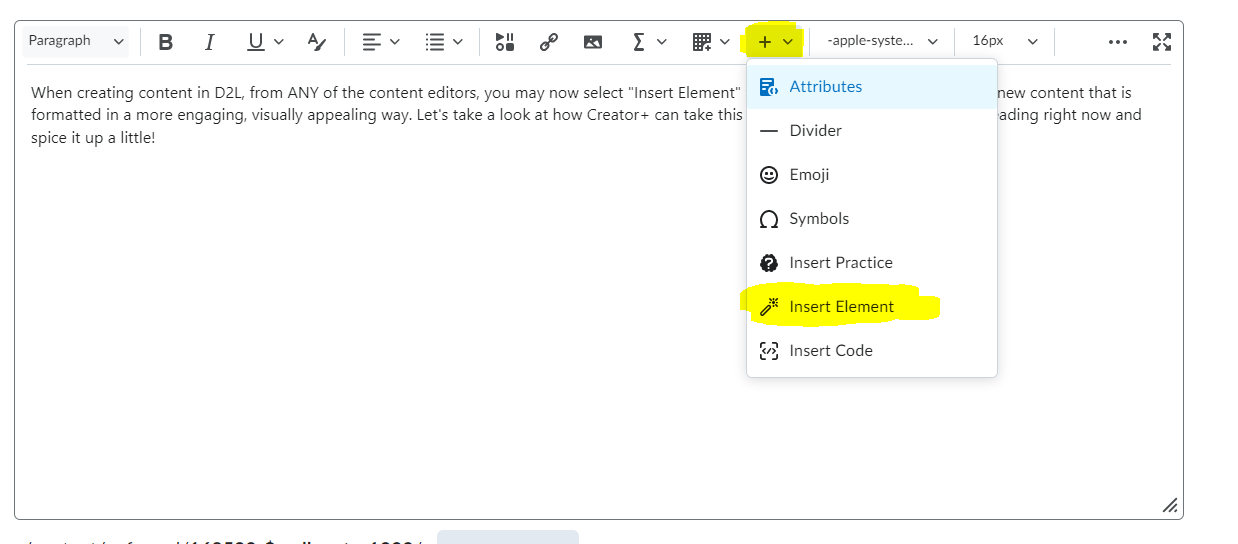The width and height of the screenshot is (1238, 544).
Task: Click the insert table icon
Action: click(x=701, y=42)
